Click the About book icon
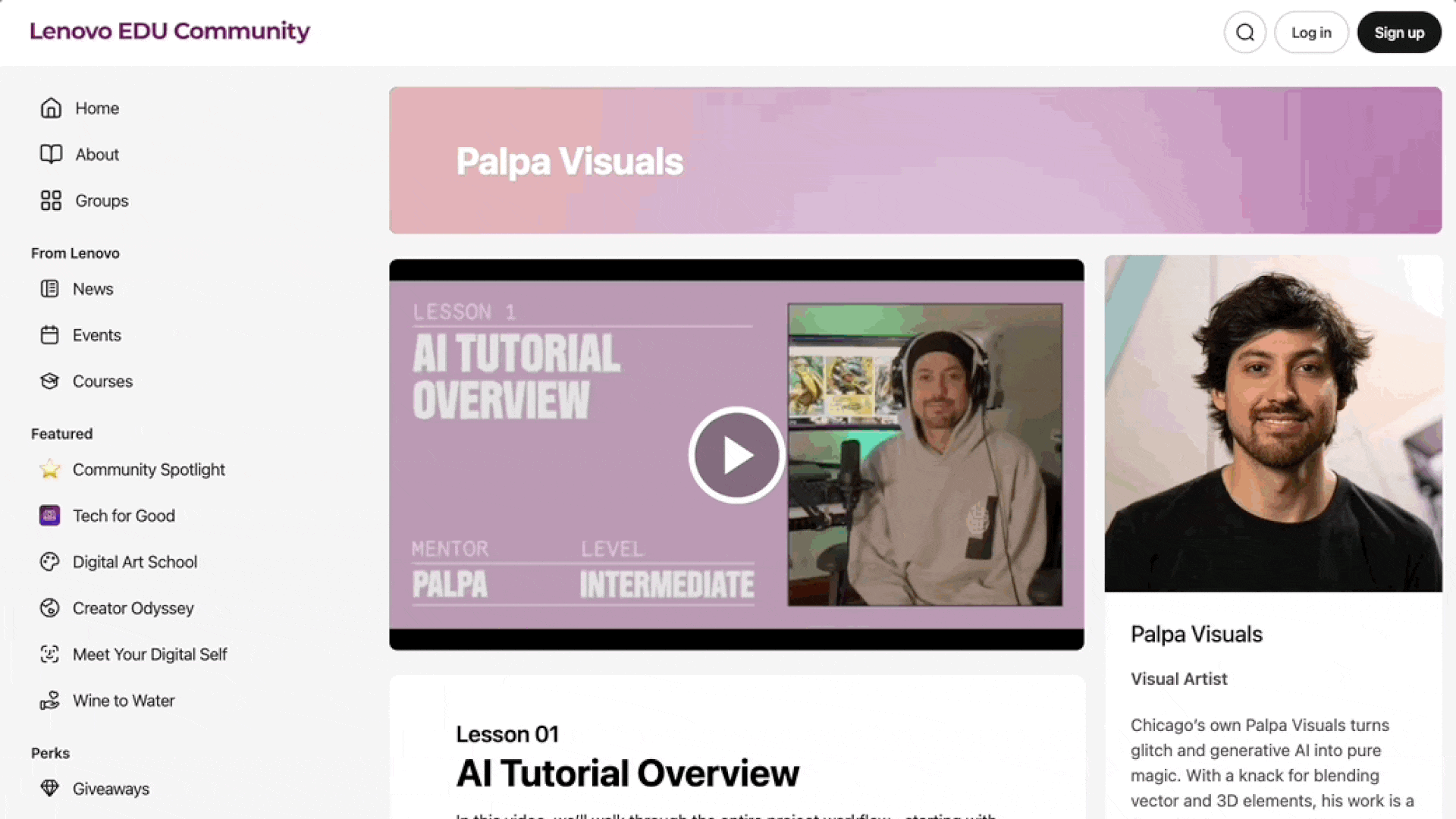1456x819 pixels. pyautogui.click(x=51, y=155)
